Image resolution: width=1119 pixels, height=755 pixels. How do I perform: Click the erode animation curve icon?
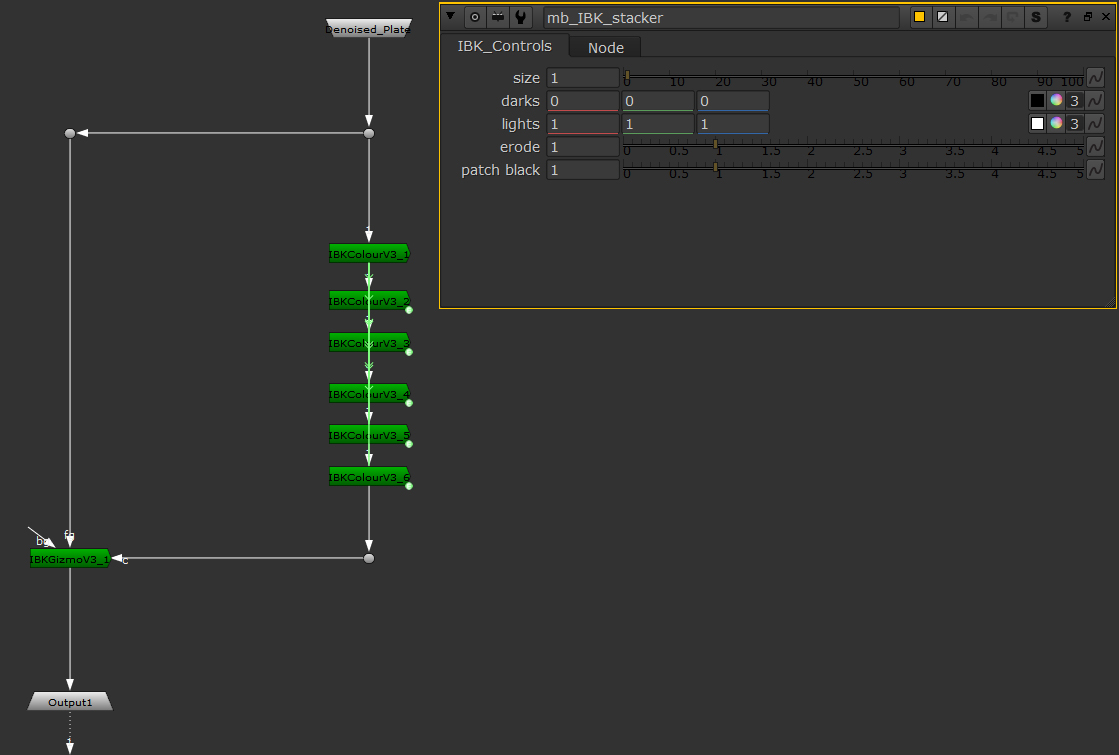point(1094,146)
